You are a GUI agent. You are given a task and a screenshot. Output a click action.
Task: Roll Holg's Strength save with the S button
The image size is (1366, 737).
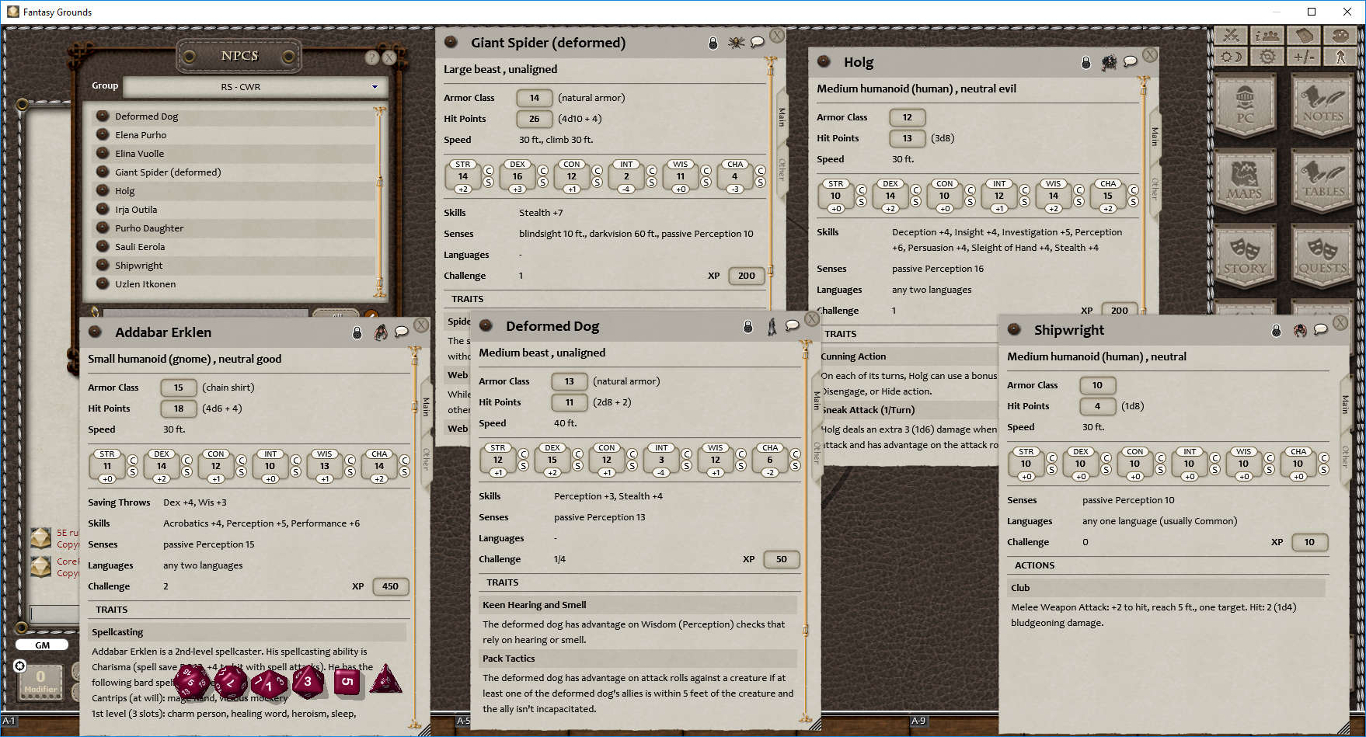(862, 201)
